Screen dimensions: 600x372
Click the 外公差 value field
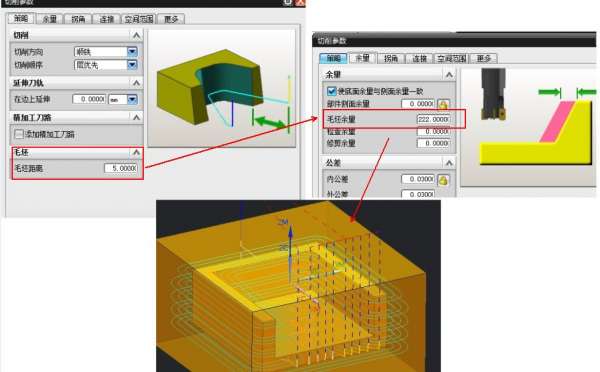tap(417, 194)
